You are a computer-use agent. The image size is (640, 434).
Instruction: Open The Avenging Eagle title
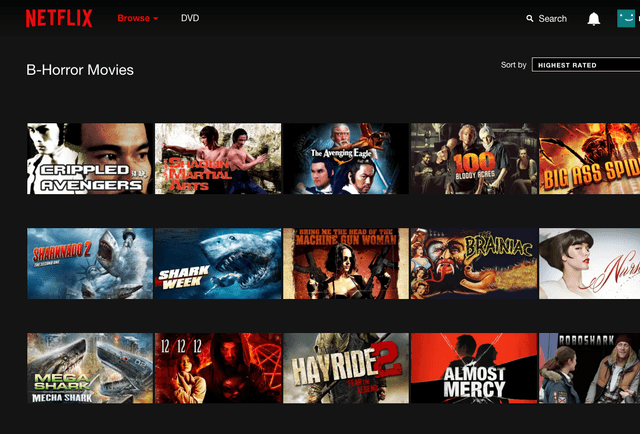tap(346, 159)
